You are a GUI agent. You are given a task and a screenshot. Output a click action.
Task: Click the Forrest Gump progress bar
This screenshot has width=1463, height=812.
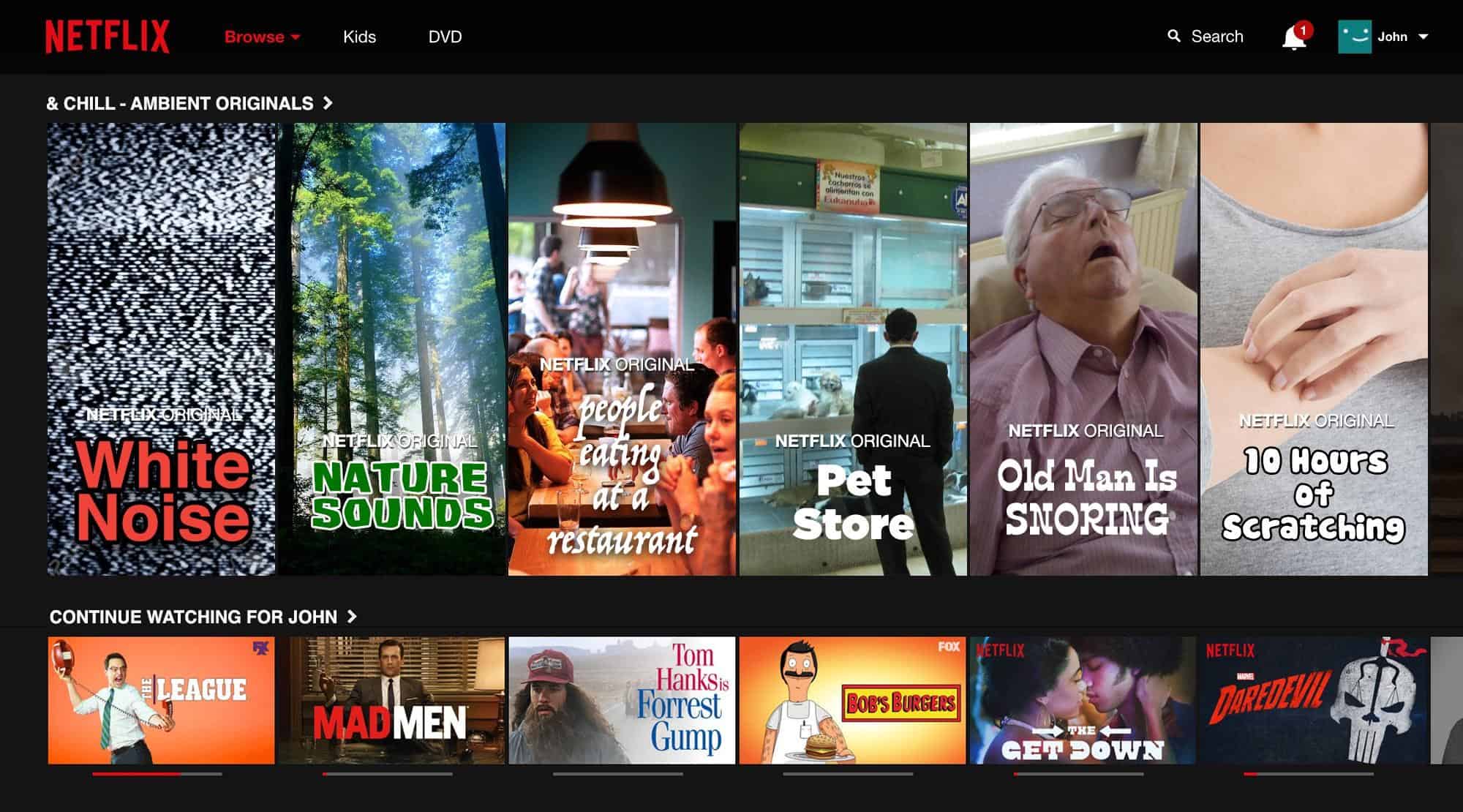point(618,774)
